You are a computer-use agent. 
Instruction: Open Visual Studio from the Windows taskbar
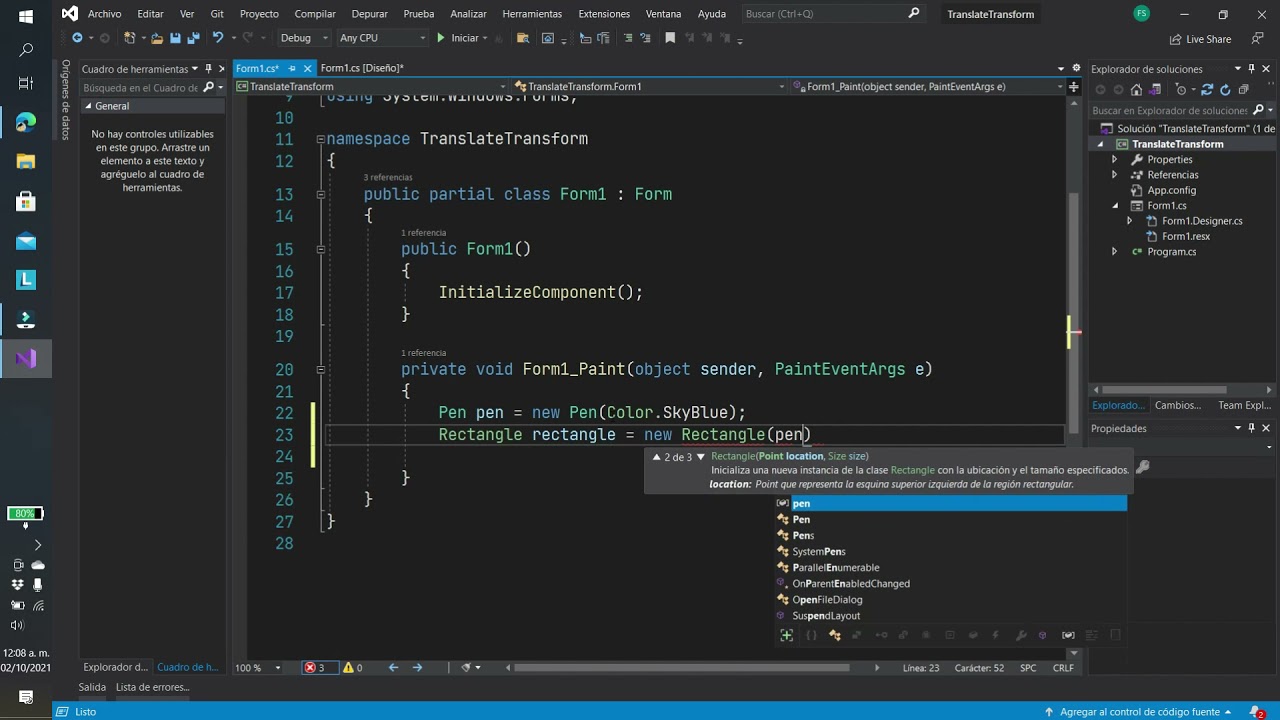click(x=26, y=358)
